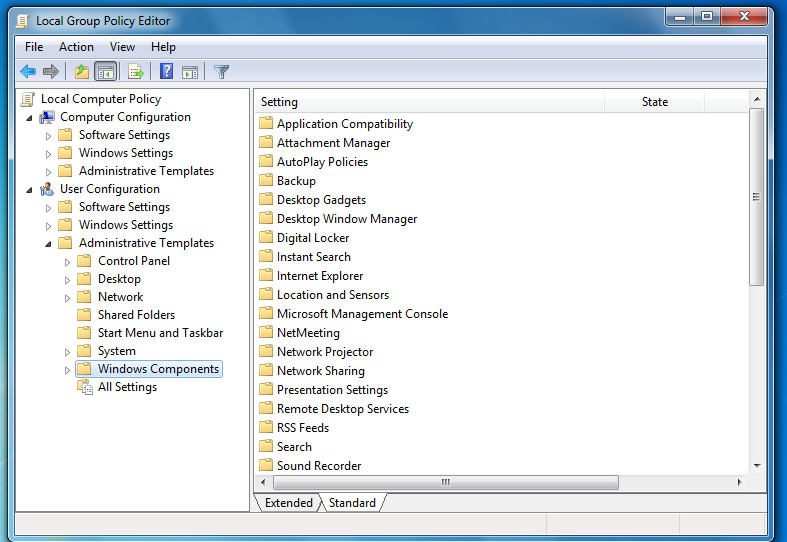Expand the Windows Components tree node
Image resolution: width=787 pixels, height=542 pixels.
(67, 370)
